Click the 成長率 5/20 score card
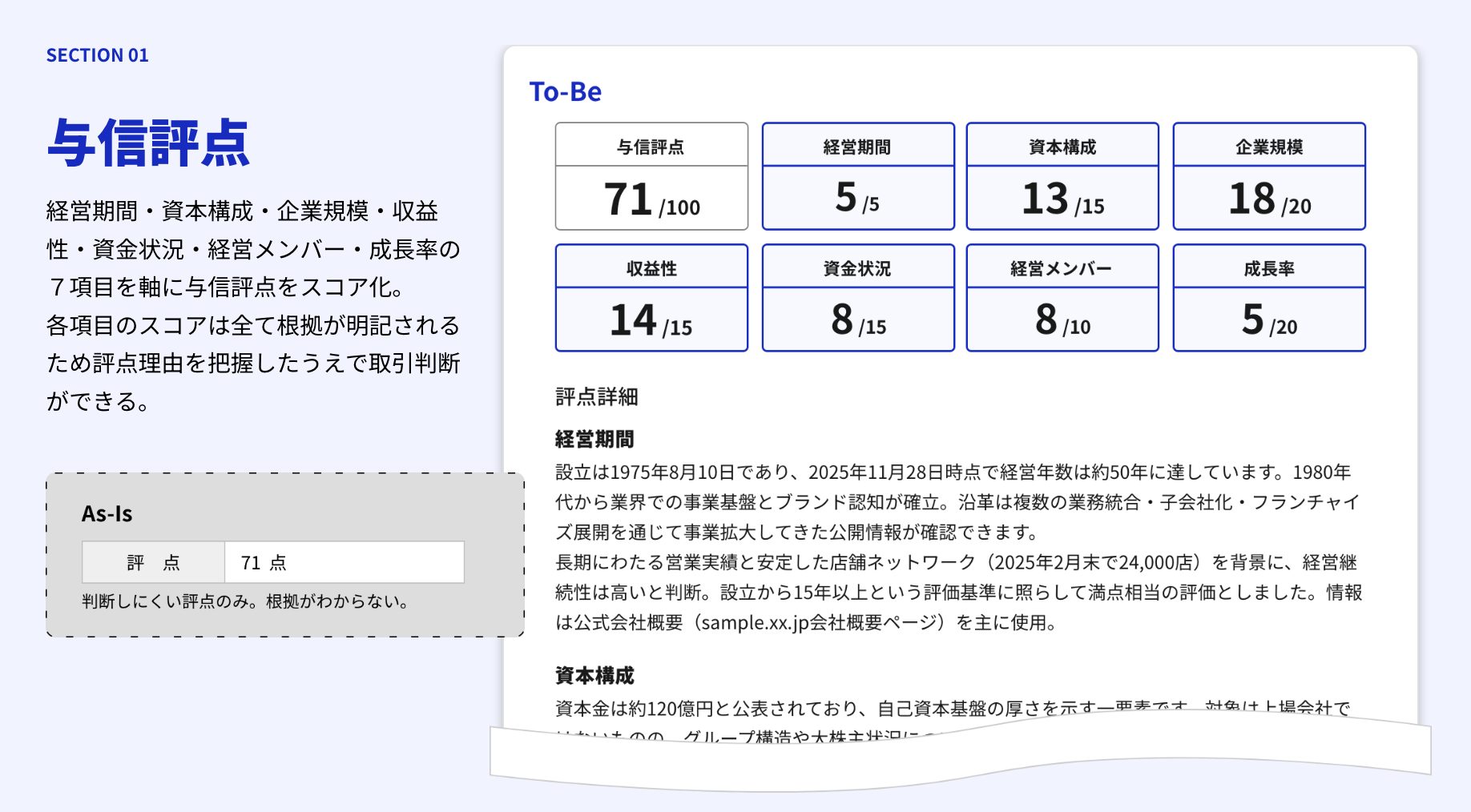 coord(1268,296)
